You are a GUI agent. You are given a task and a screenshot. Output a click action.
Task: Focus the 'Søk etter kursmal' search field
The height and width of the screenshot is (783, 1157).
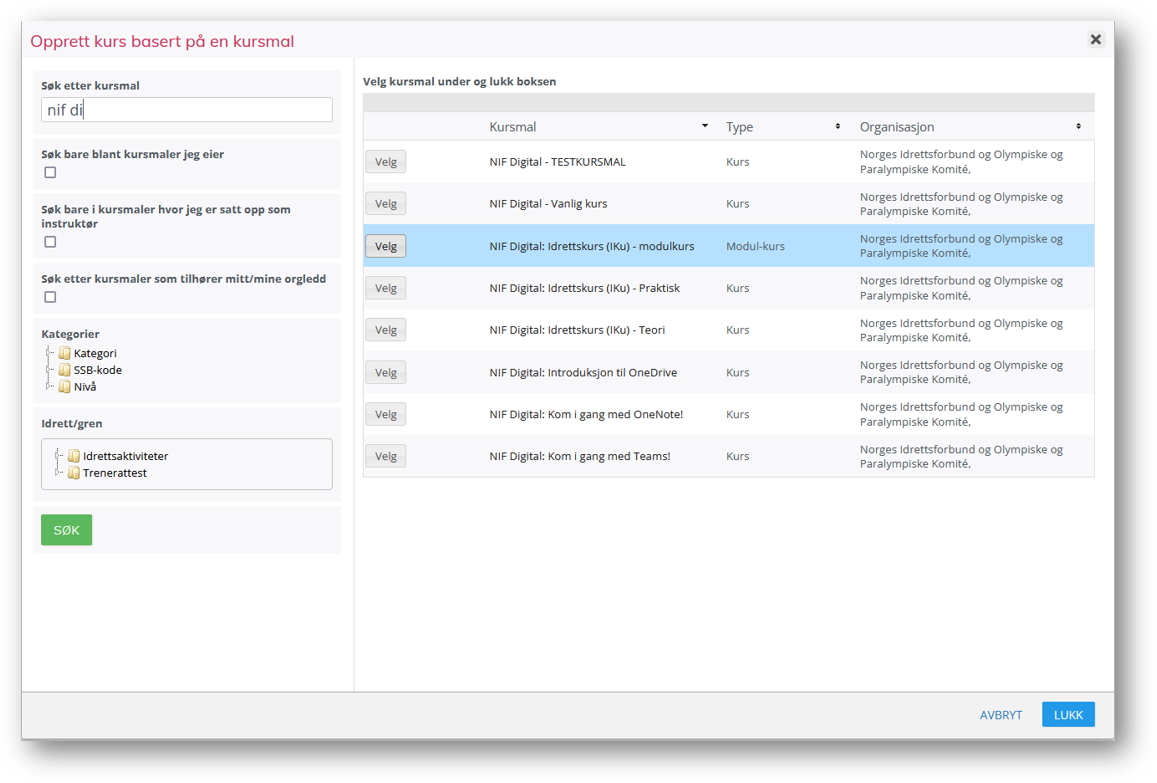(187, 110)
